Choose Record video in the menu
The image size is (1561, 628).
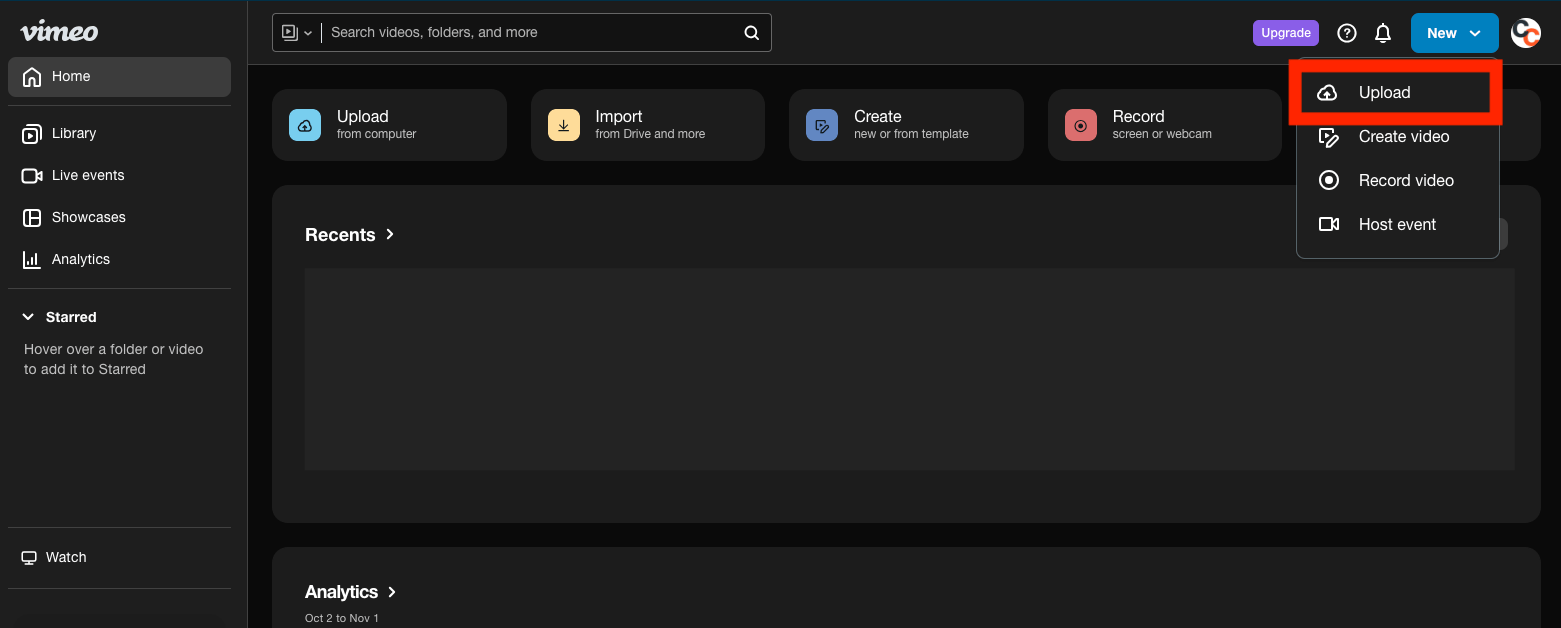pos(1405,181)
